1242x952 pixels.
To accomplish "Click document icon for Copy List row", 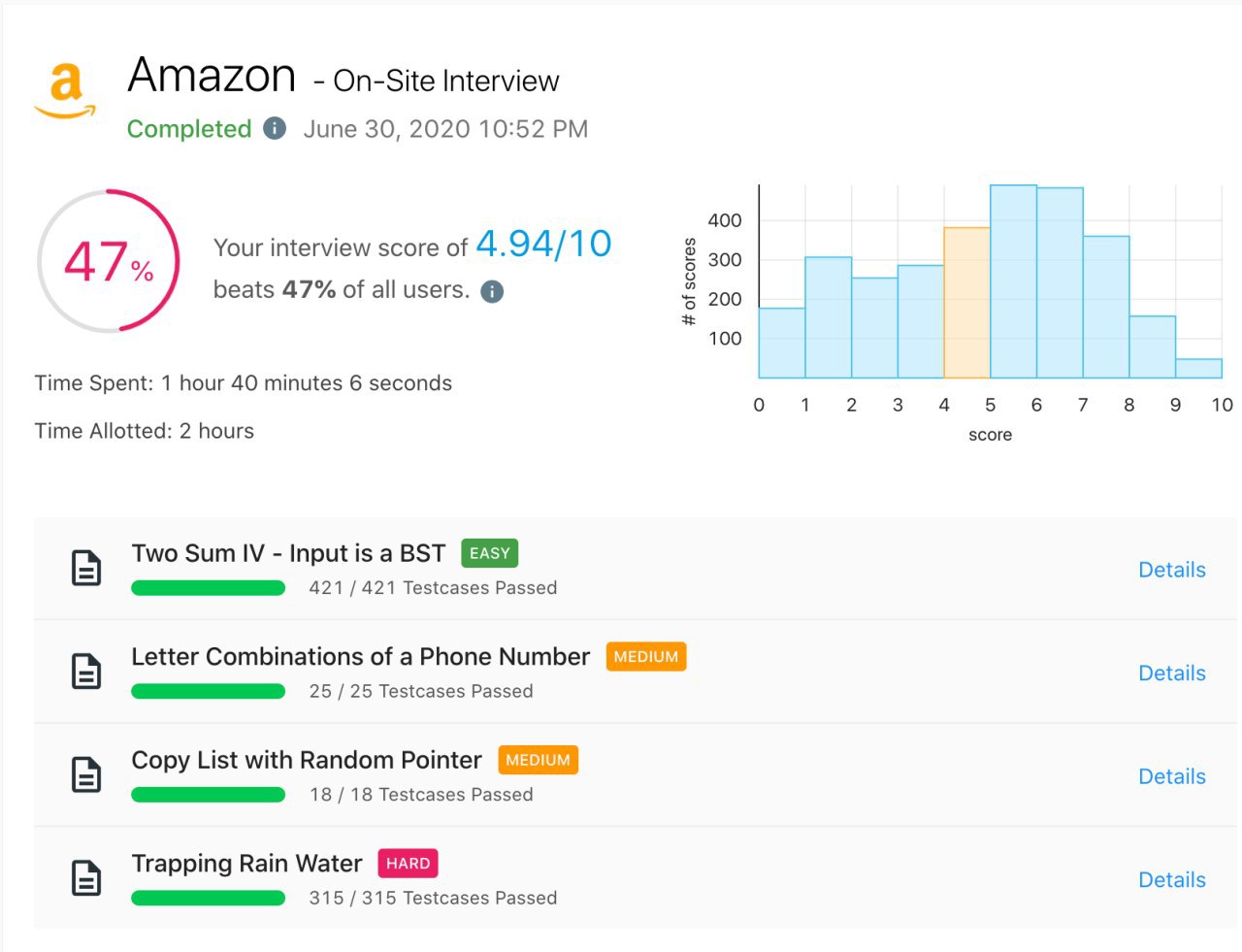I will point(86,775).
